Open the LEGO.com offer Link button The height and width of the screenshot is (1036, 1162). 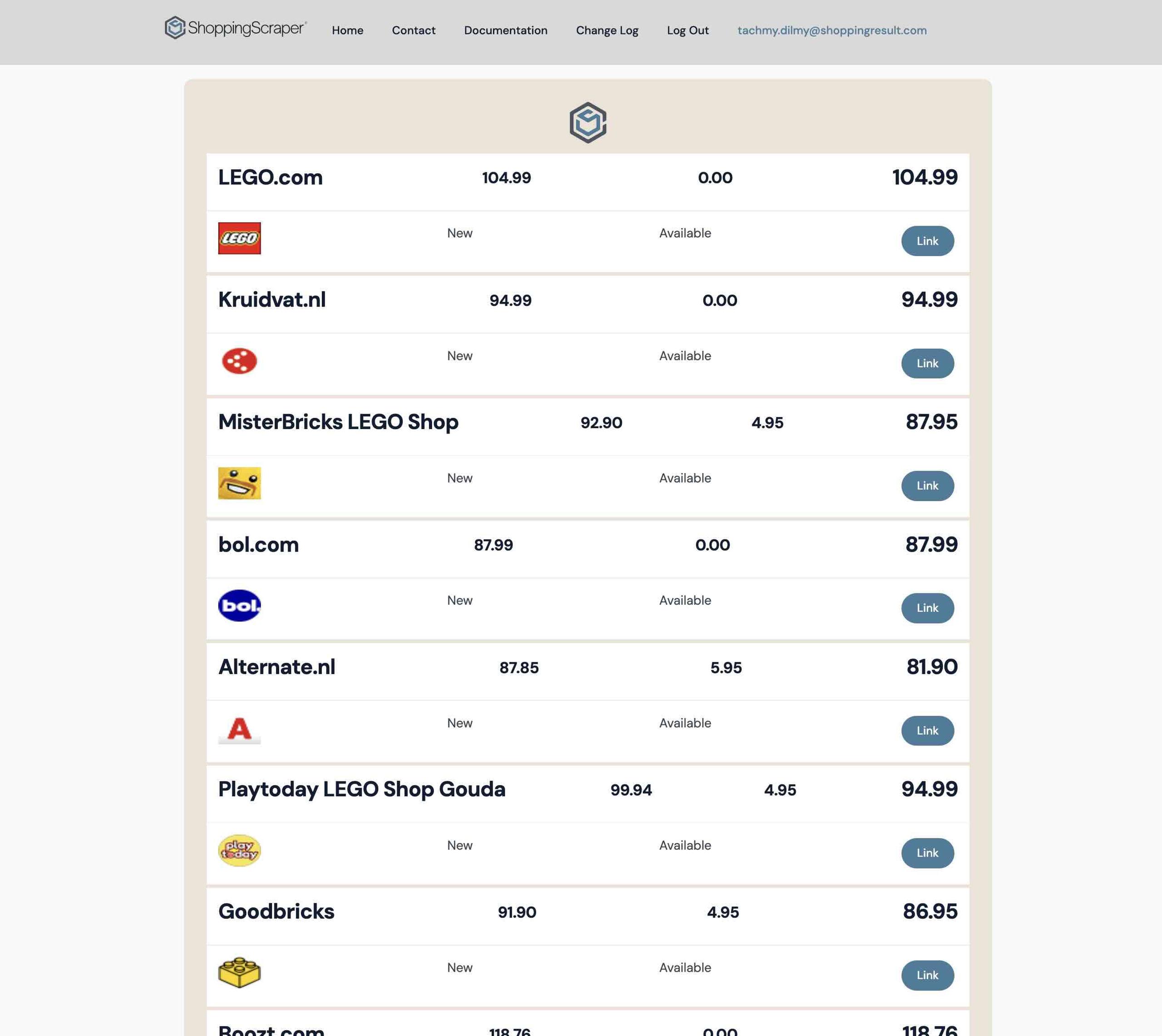pyautogui.click(x=927, y=242)
